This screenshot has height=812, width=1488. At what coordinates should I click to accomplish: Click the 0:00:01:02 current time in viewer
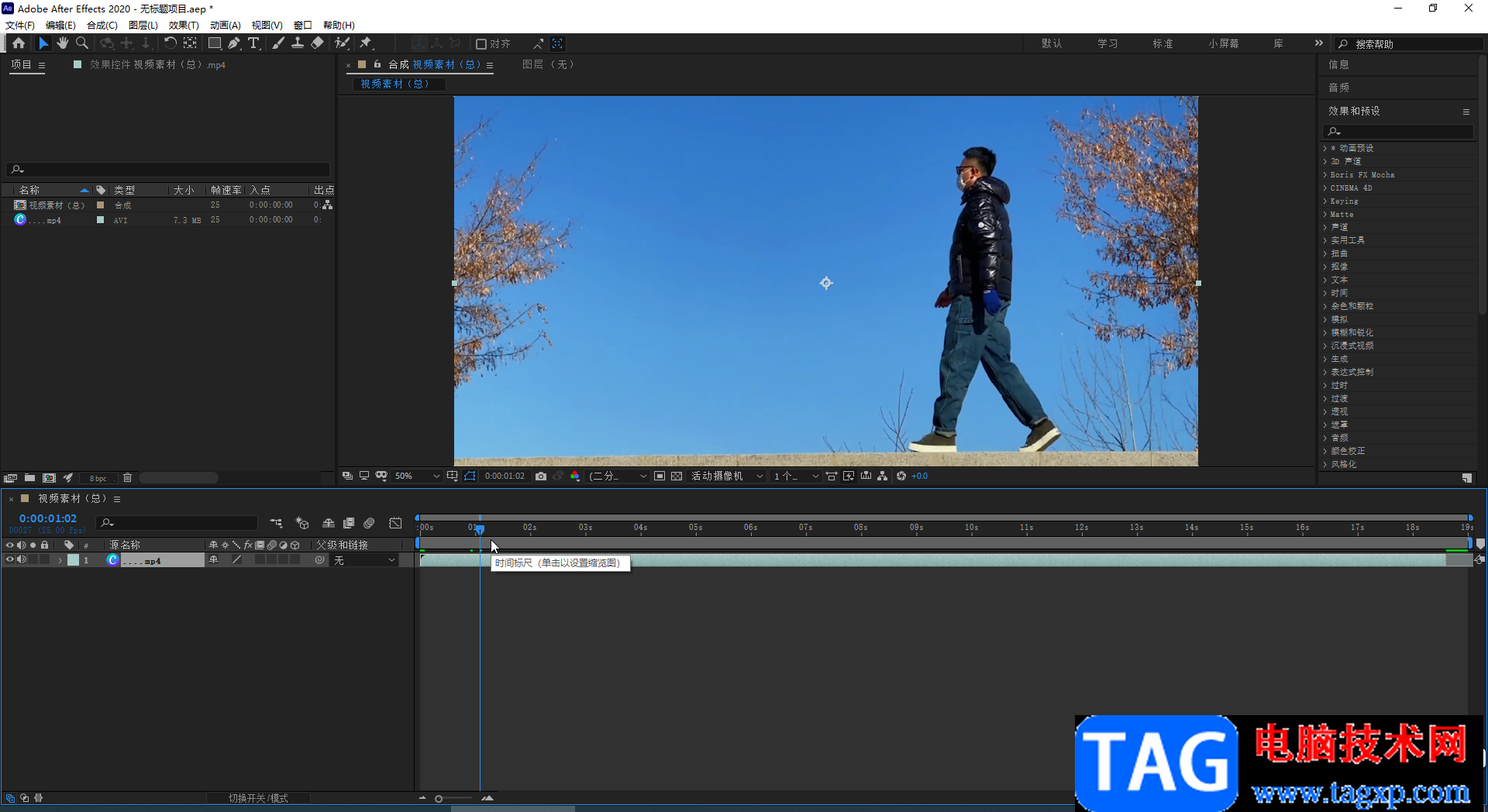[505, 477]
